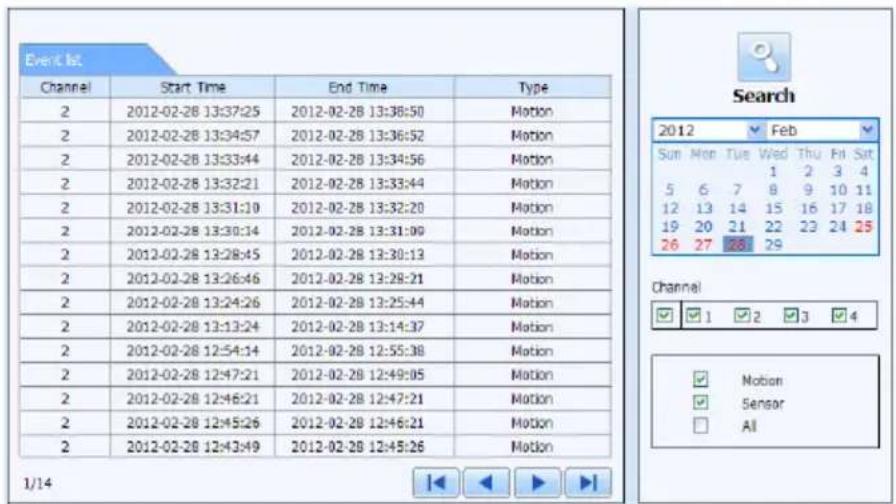This screenshot has height=504, width=896.
Task: Select event starting 2012-02-28 13:24:26
Action: (315, 303)
